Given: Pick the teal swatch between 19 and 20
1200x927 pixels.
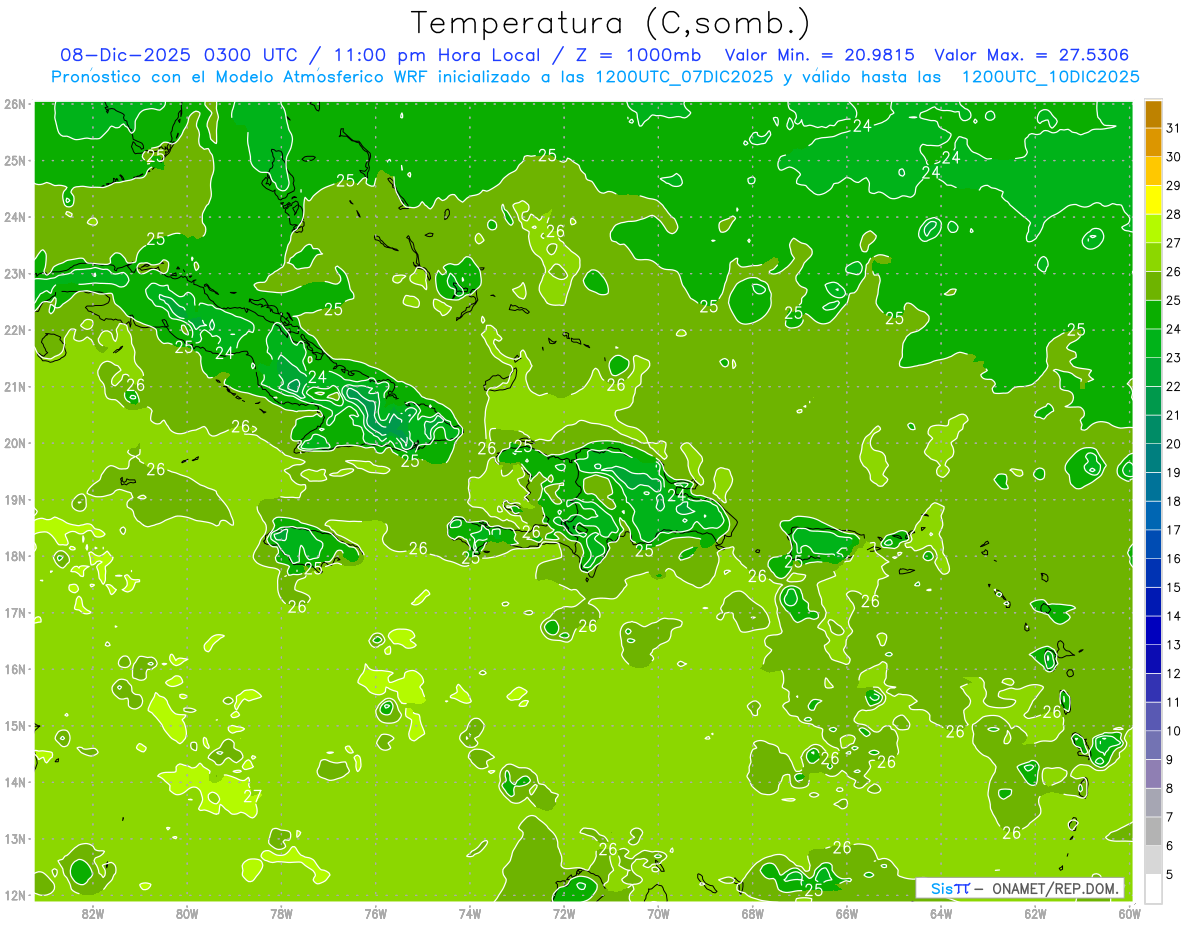Looking at the screenshot, I should point(1153,457).
